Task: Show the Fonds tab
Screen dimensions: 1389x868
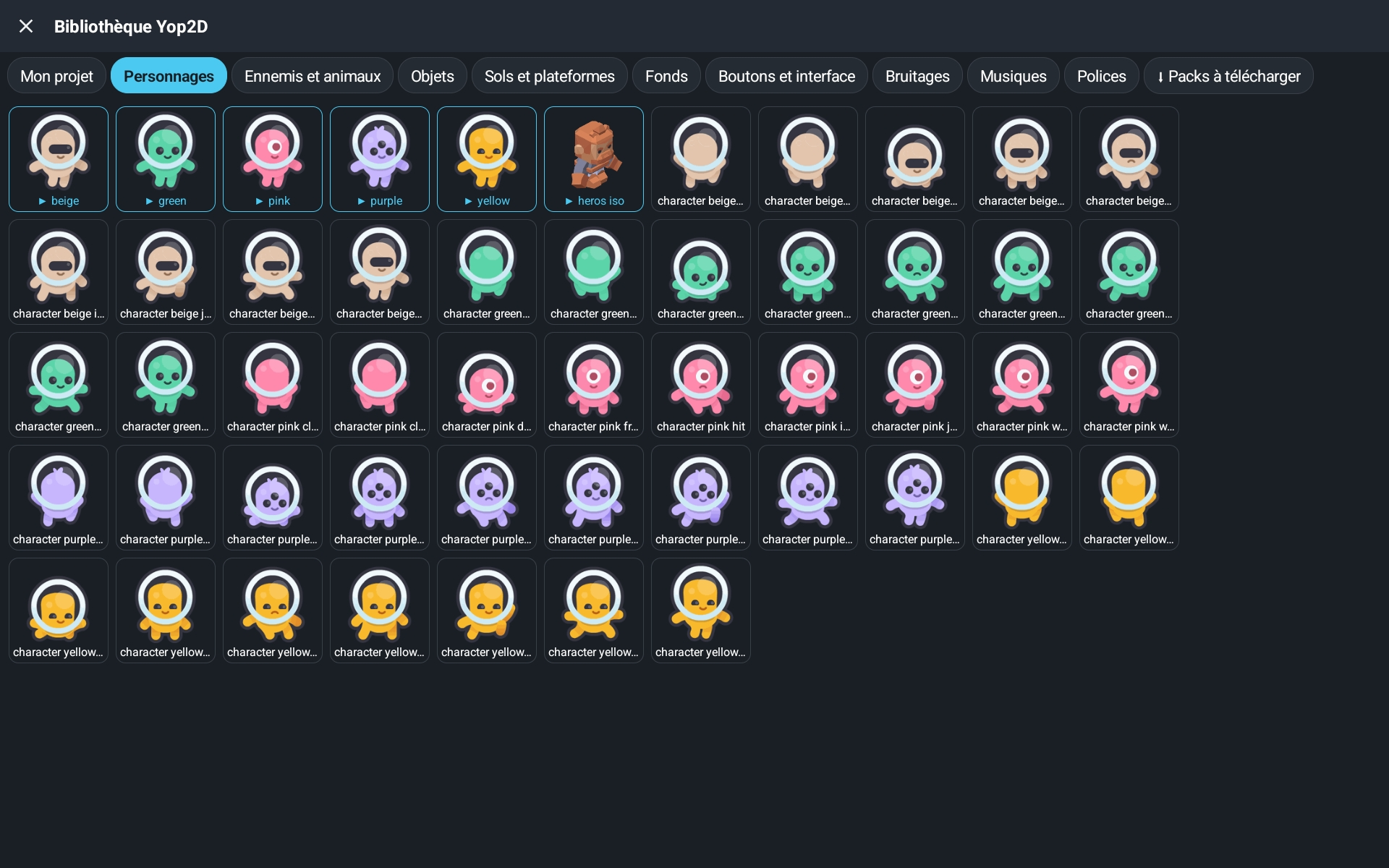Action: point(666,76)
